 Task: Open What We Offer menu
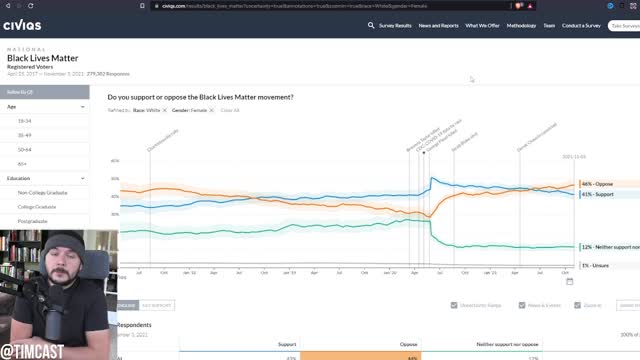(482, 25)
